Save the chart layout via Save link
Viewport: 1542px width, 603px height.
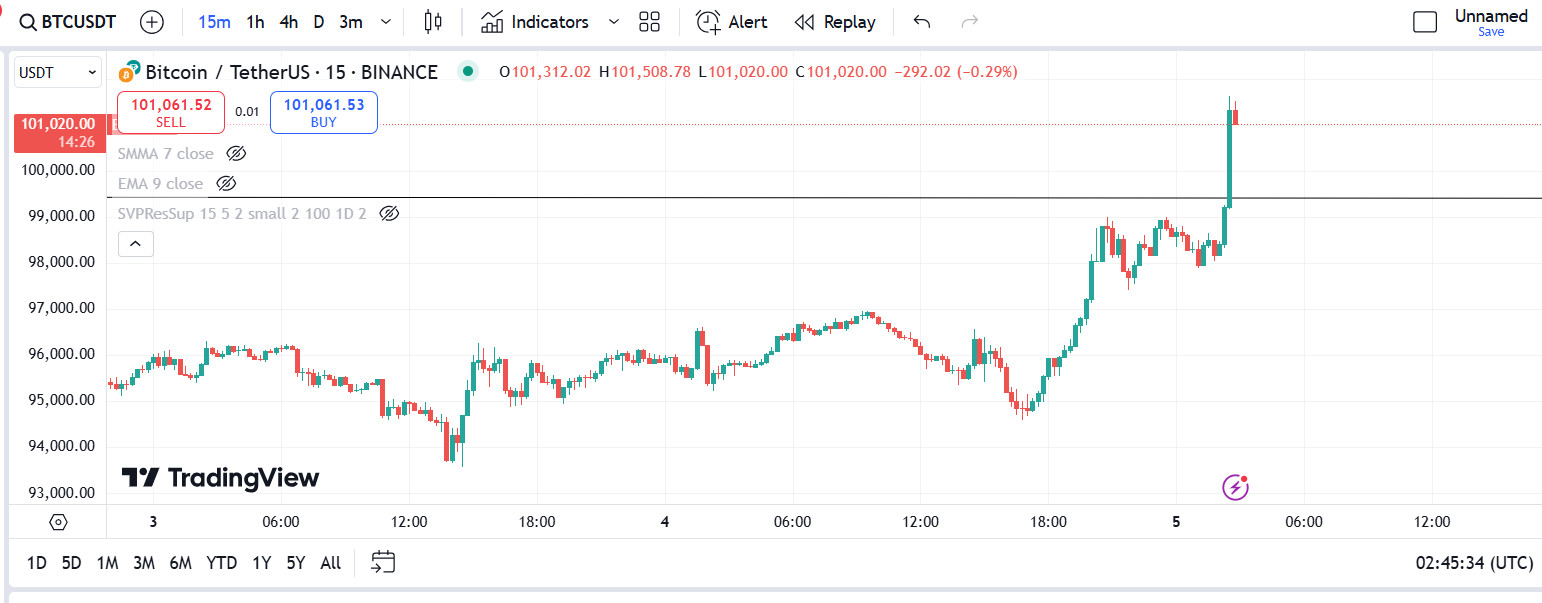1491,32
